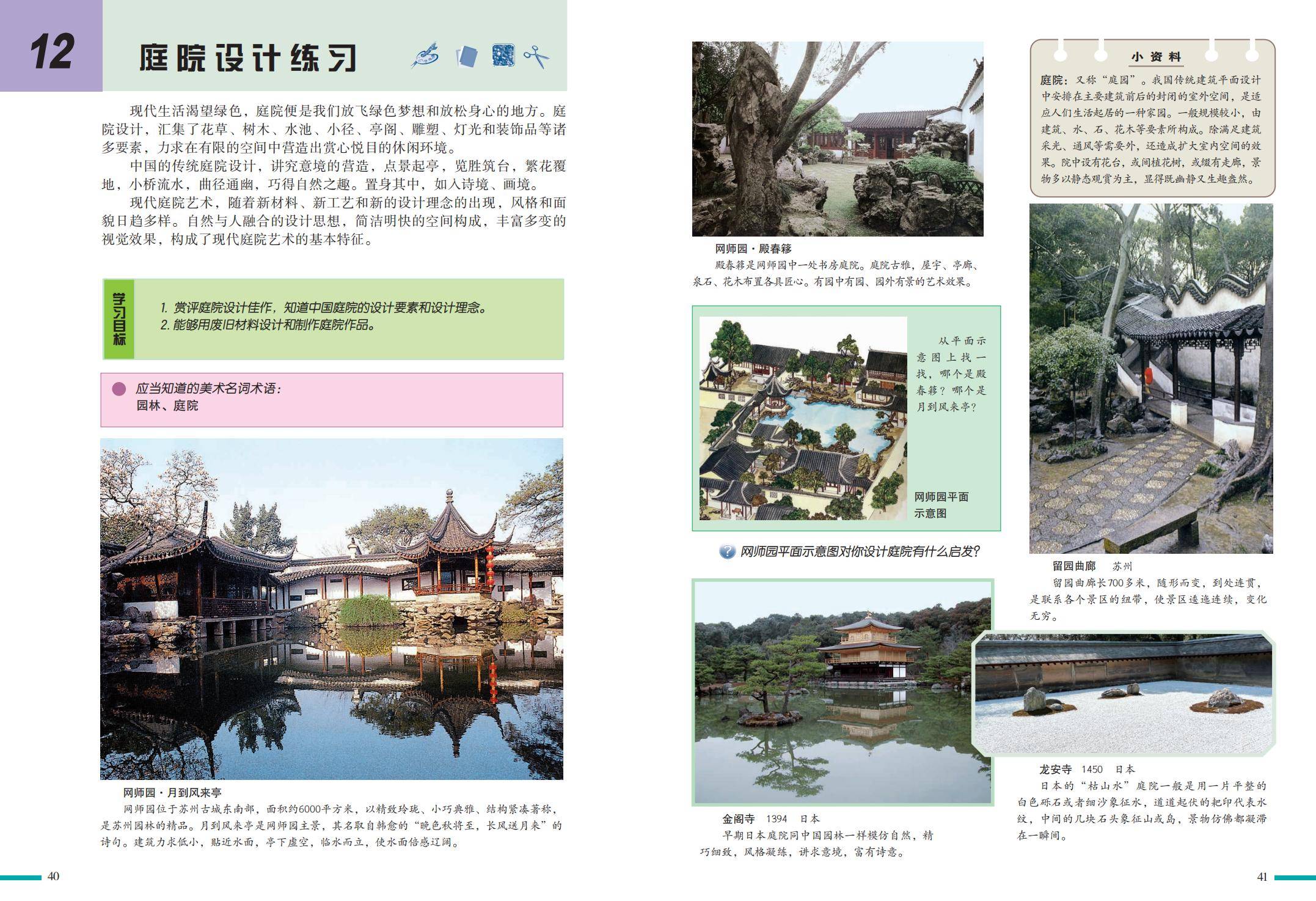Image resolution: width=1316 pixels, height=901 pixels.
Task: Open the 月到风来亭 pond pavilion photo
Action: coord(331,608)
